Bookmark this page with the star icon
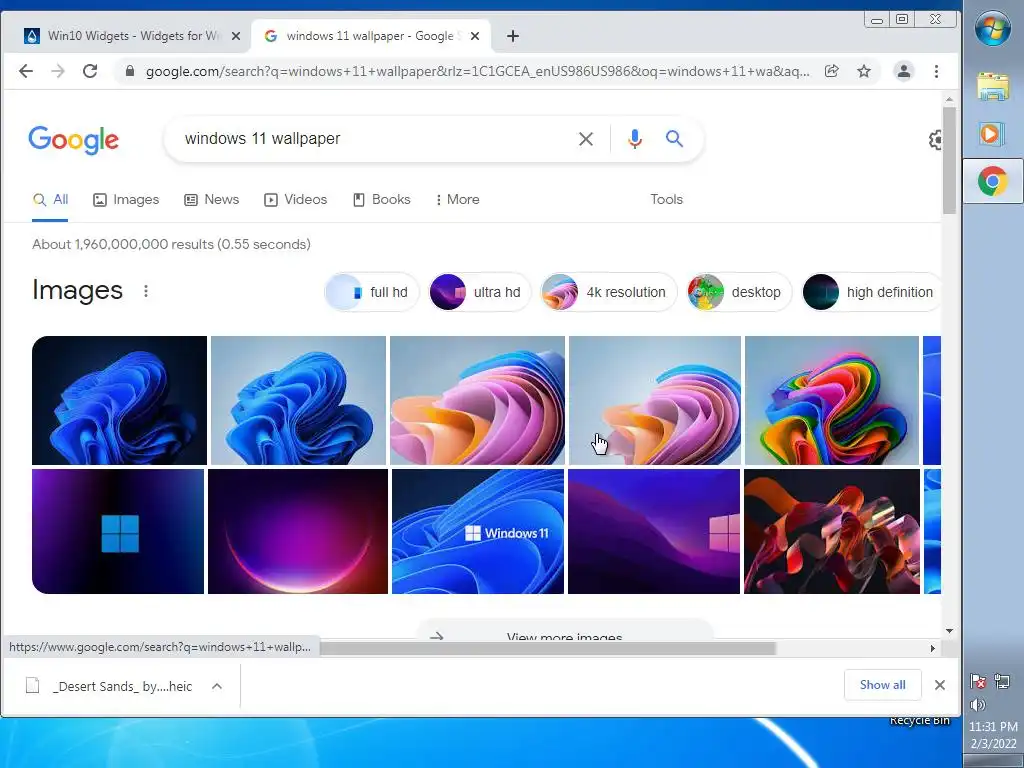The image size is (1024, 768). click(864, 71)
